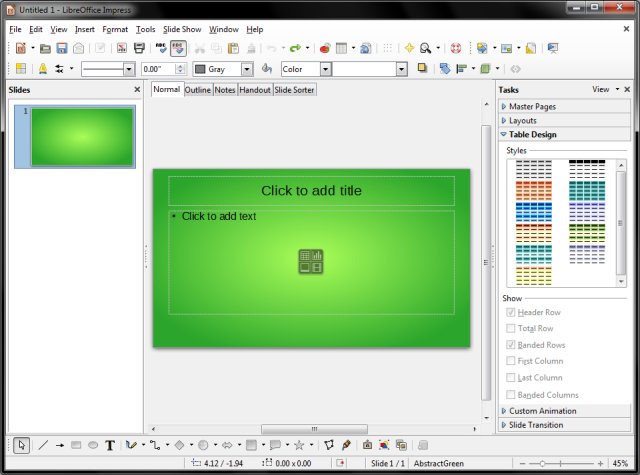Pick the Line drawing tool
640x475 pixels.
[43, 445]
